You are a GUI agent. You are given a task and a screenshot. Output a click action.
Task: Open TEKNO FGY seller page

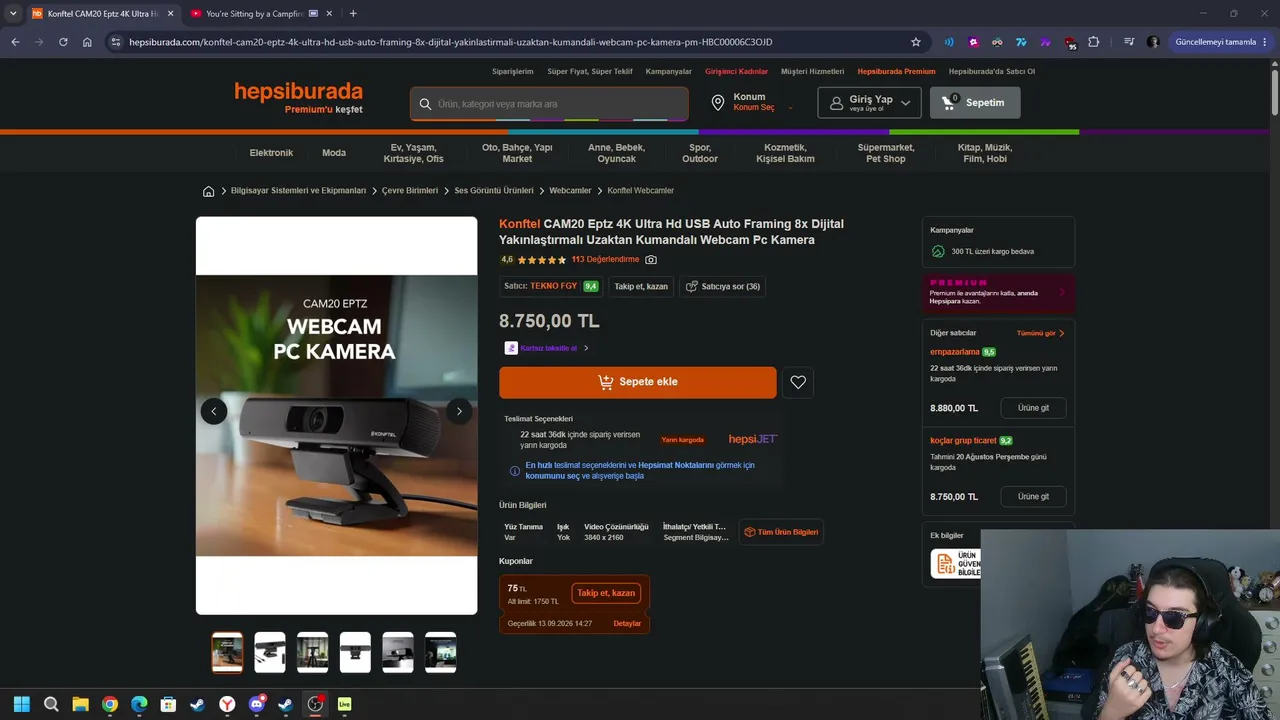[554, 286]
